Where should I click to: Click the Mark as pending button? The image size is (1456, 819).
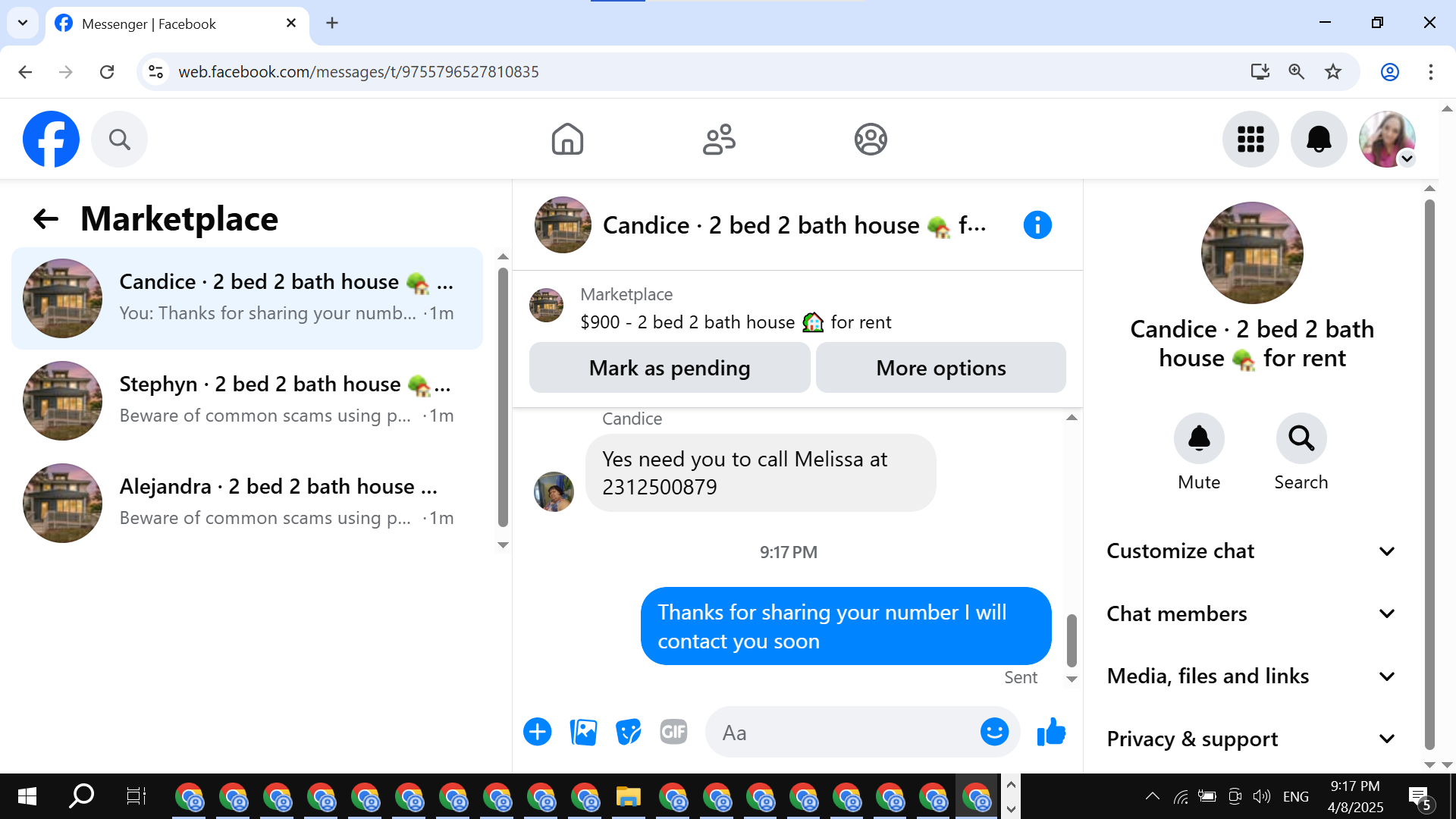tap(670, 368)
